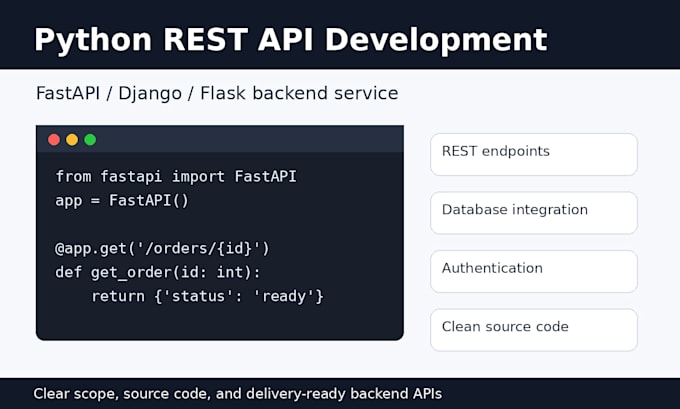This screenshot has height=409, width=680.
Task: Click the FastAPI / Django / Flask subtitle
Action: (217, 94)
